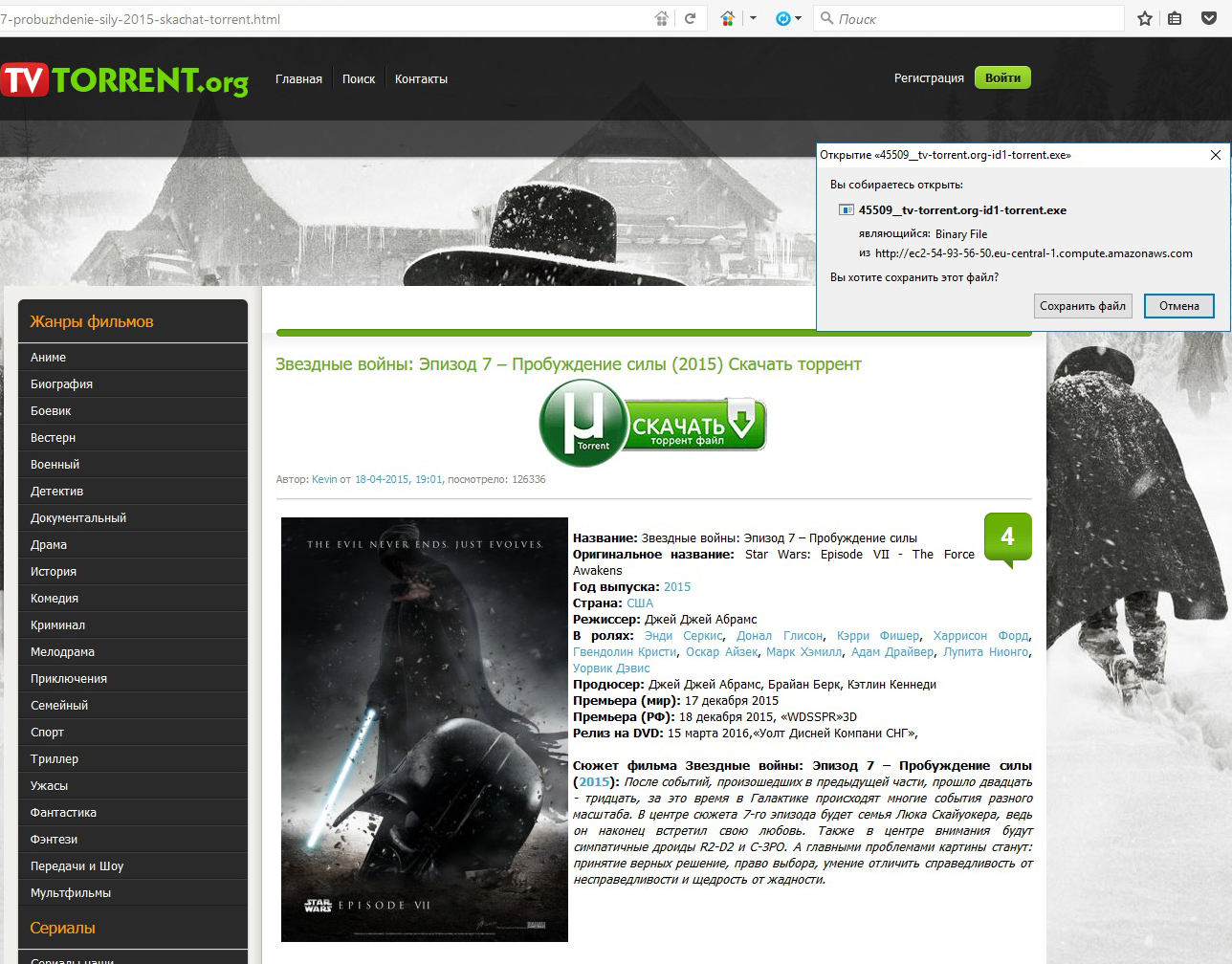Bookmark this page with the star icon
1232x964 pixels.
[1145, 18]
